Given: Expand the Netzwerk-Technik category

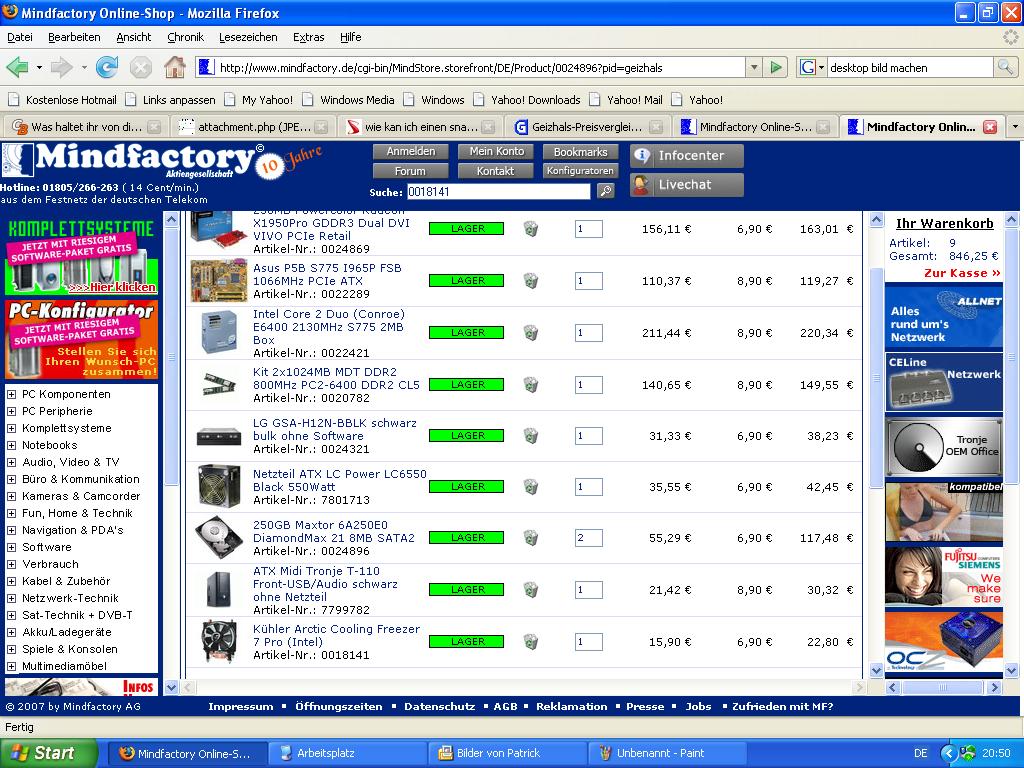Looking at the screenshot, I should pyautogui.click(x=11, y=598).
